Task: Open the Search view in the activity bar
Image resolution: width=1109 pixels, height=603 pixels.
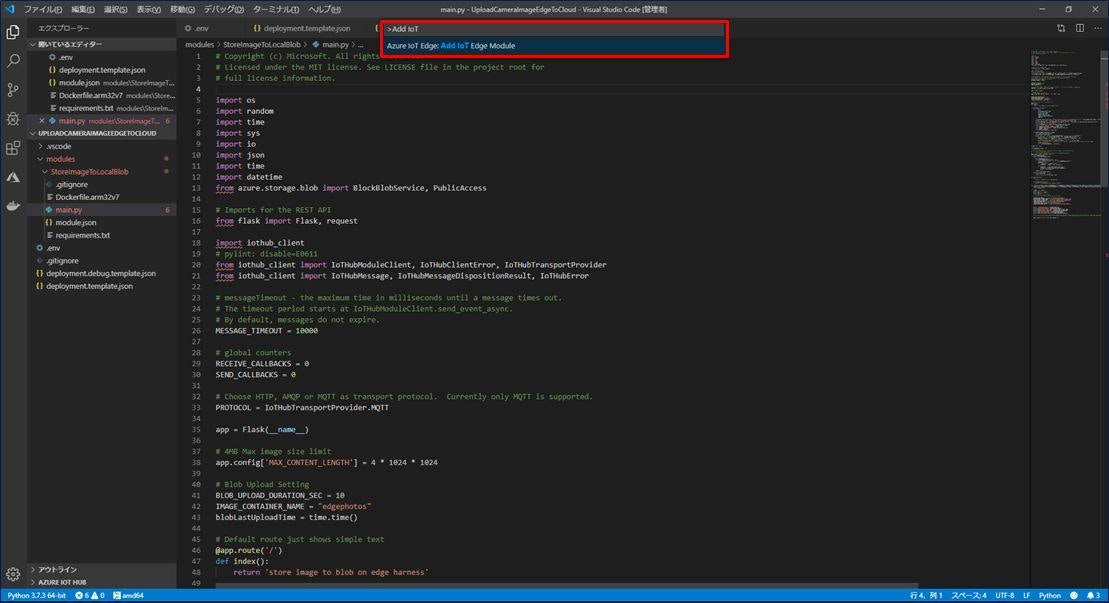Action: point(13,60)
